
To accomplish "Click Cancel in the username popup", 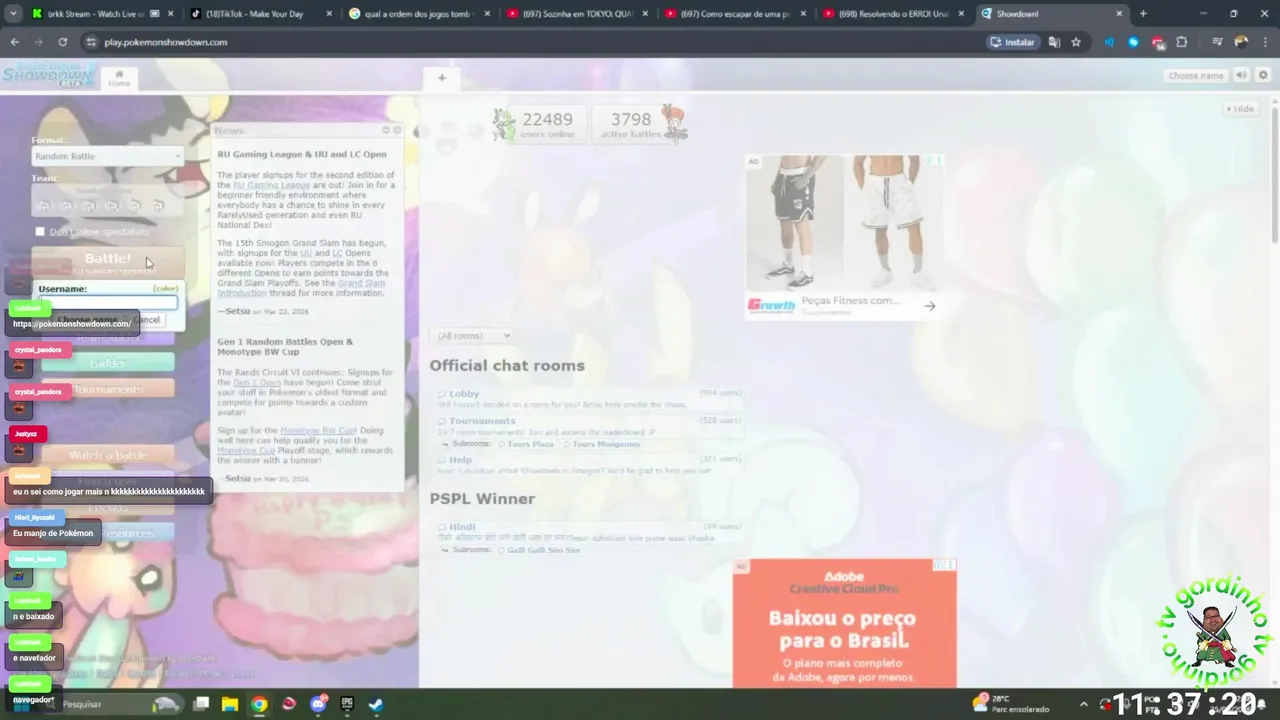I will [146, 320].
